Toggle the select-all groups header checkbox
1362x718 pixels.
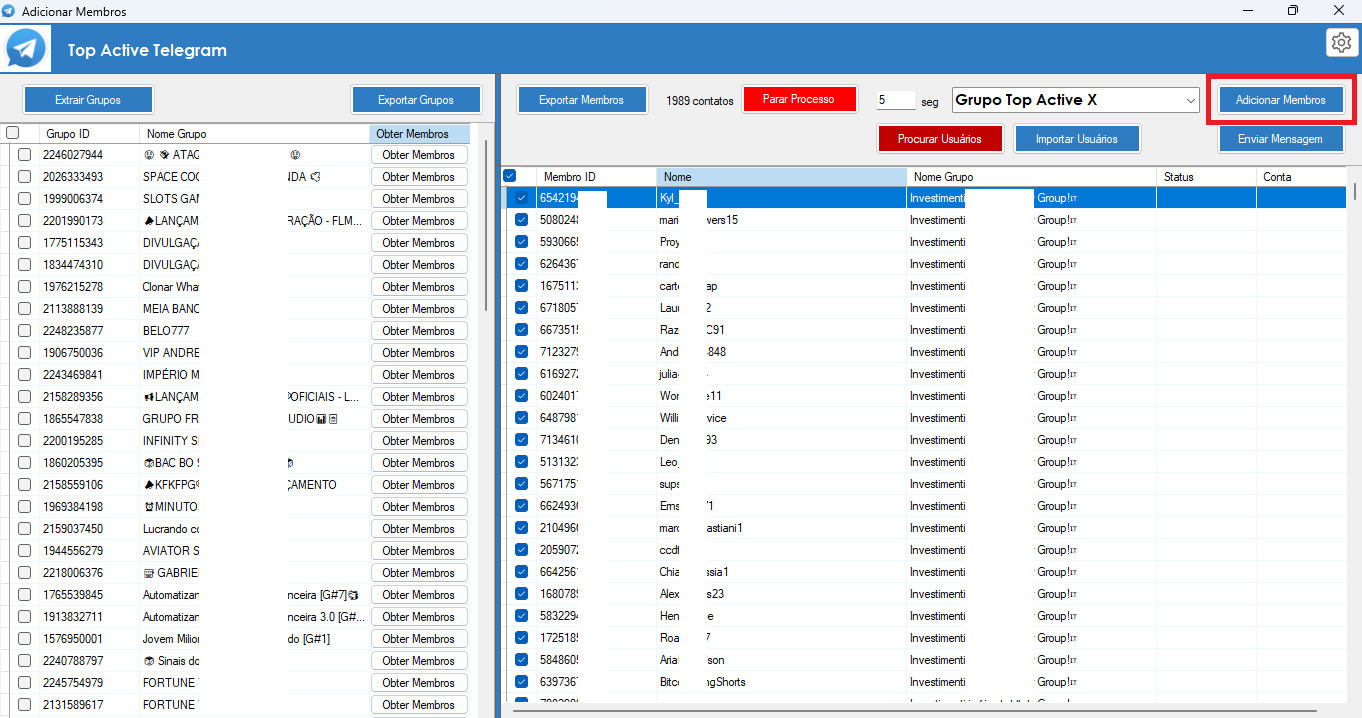coord(13,133)
